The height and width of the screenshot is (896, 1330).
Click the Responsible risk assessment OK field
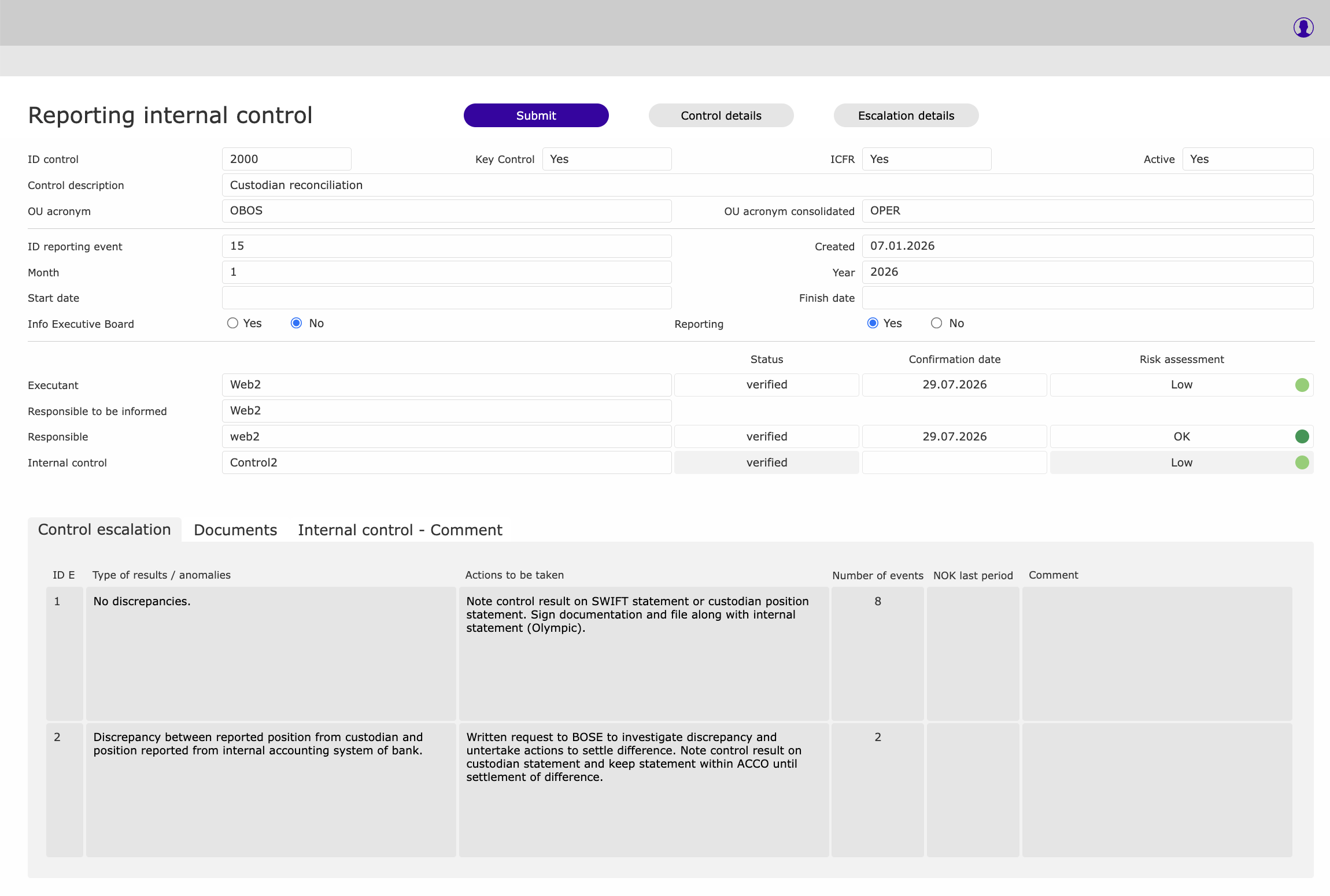(1181, 436)
